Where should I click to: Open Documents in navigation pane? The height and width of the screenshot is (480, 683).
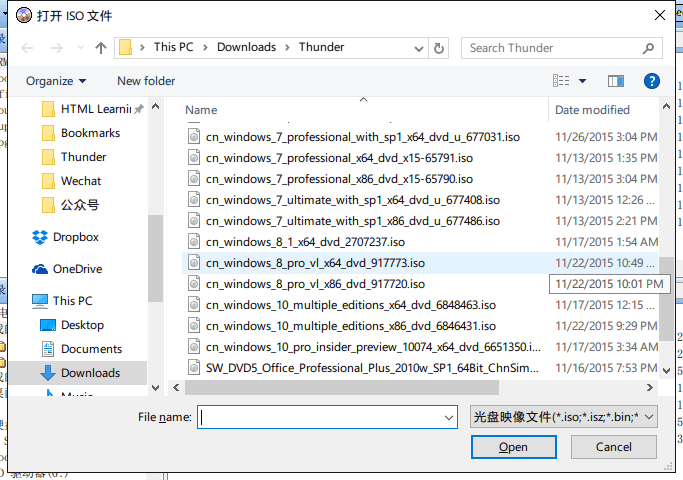coord(81,349)
